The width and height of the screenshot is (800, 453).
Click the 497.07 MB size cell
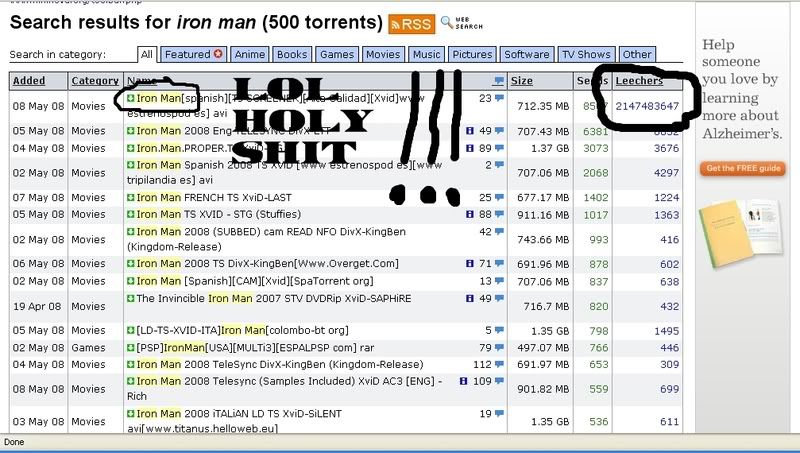[543, 348]
